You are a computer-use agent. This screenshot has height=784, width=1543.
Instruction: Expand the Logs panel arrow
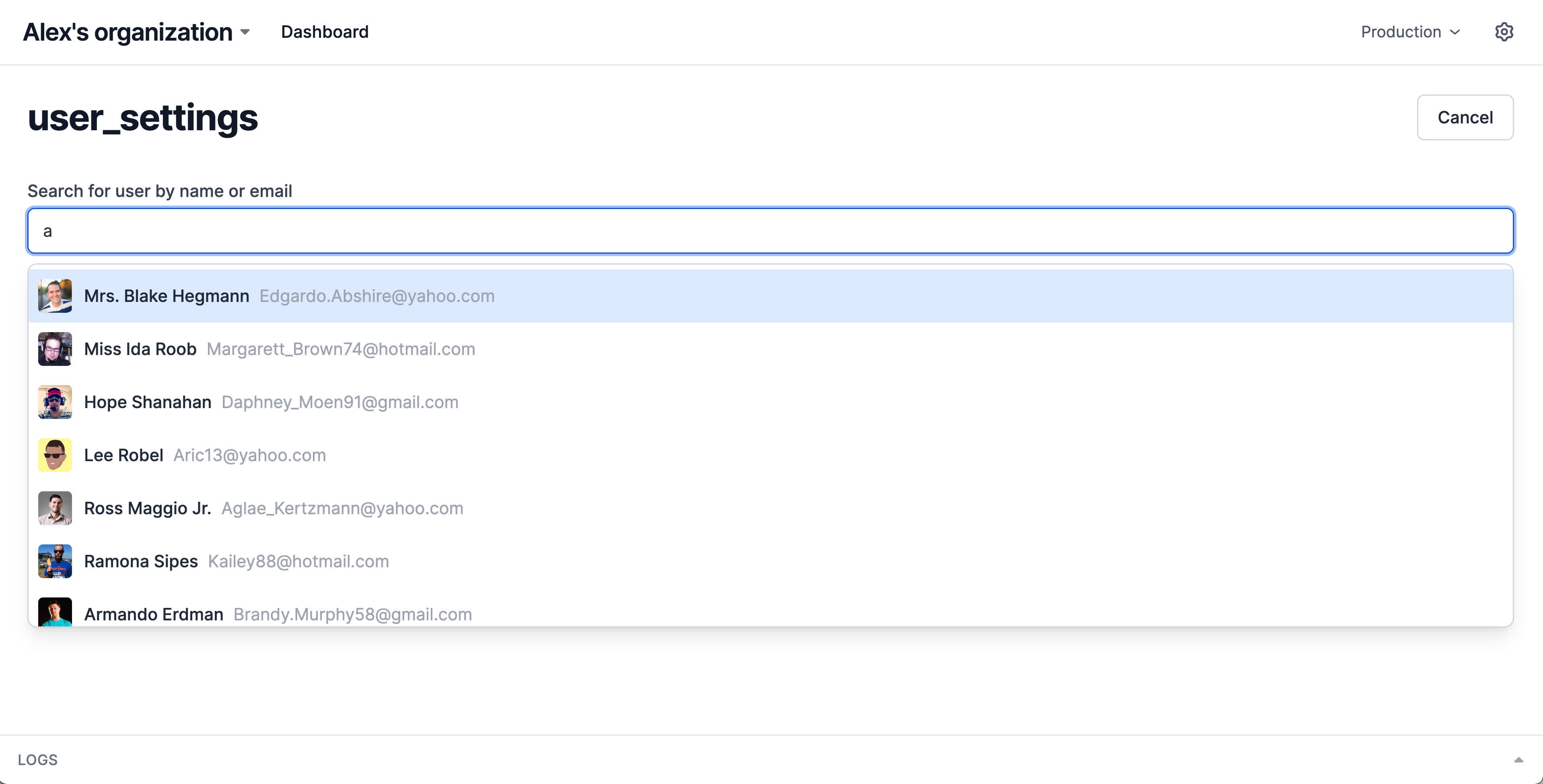[1518, 759]
